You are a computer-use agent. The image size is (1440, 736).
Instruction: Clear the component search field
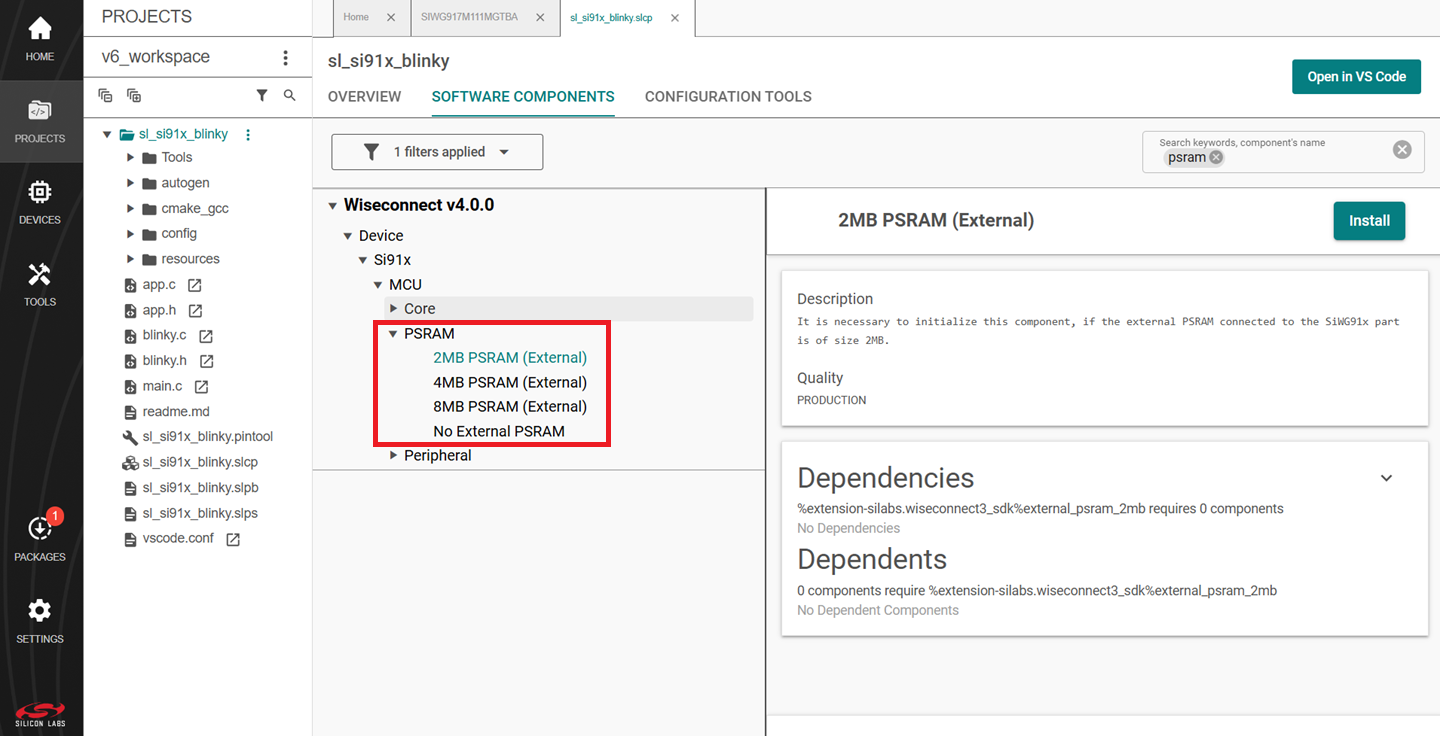[1402, 150]
